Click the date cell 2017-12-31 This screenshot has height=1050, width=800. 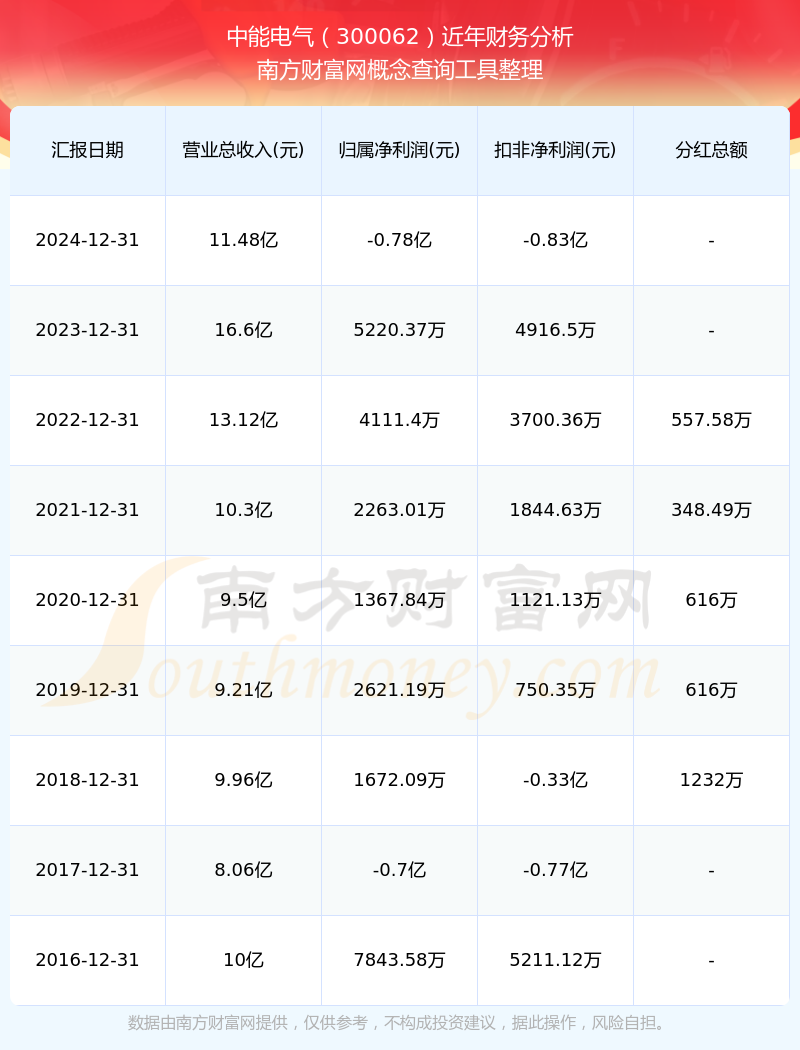coord(88,870)
